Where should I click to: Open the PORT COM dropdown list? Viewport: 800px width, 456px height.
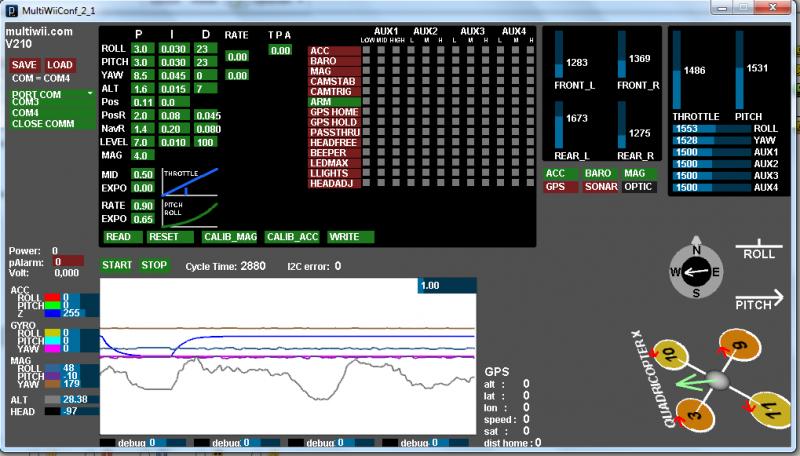[x=52, y=94]
